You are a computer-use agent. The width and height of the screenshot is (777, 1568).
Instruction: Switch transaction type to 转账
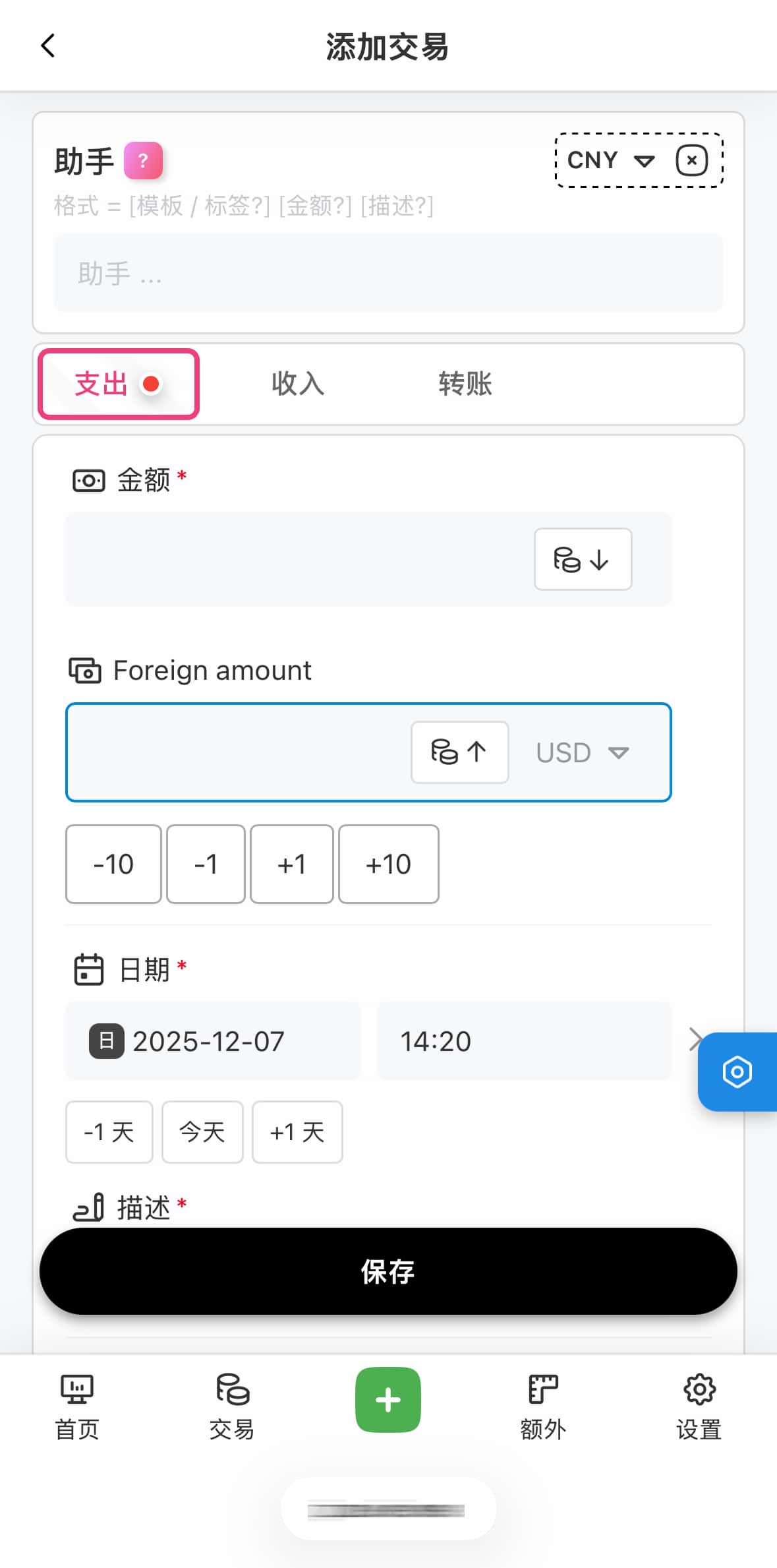point(465,384)
